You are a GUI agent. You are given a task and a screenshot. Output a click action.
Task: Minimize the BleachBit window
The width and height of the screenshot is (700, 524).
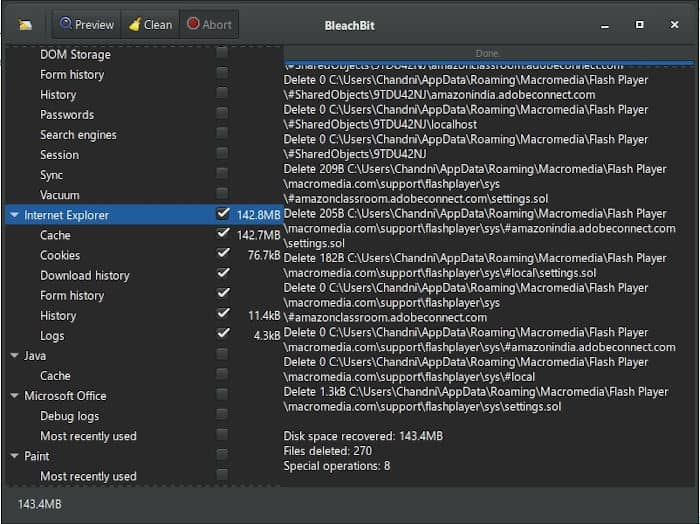click(605, 26)
